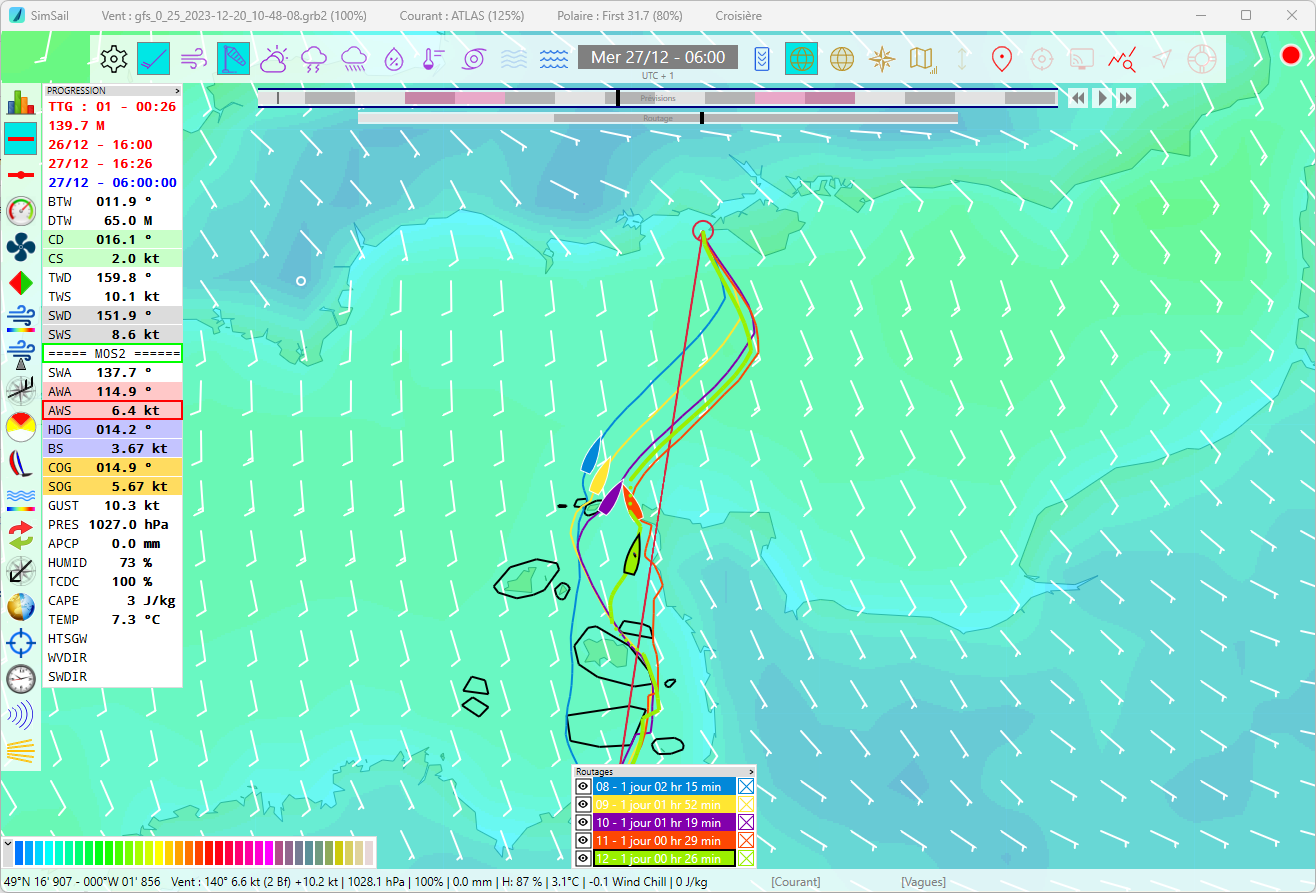This screenshot has height=893, width=1316.
Task: Enable the thermometer temperature layer
Action: pyautogui.click(x=433, y=59)
